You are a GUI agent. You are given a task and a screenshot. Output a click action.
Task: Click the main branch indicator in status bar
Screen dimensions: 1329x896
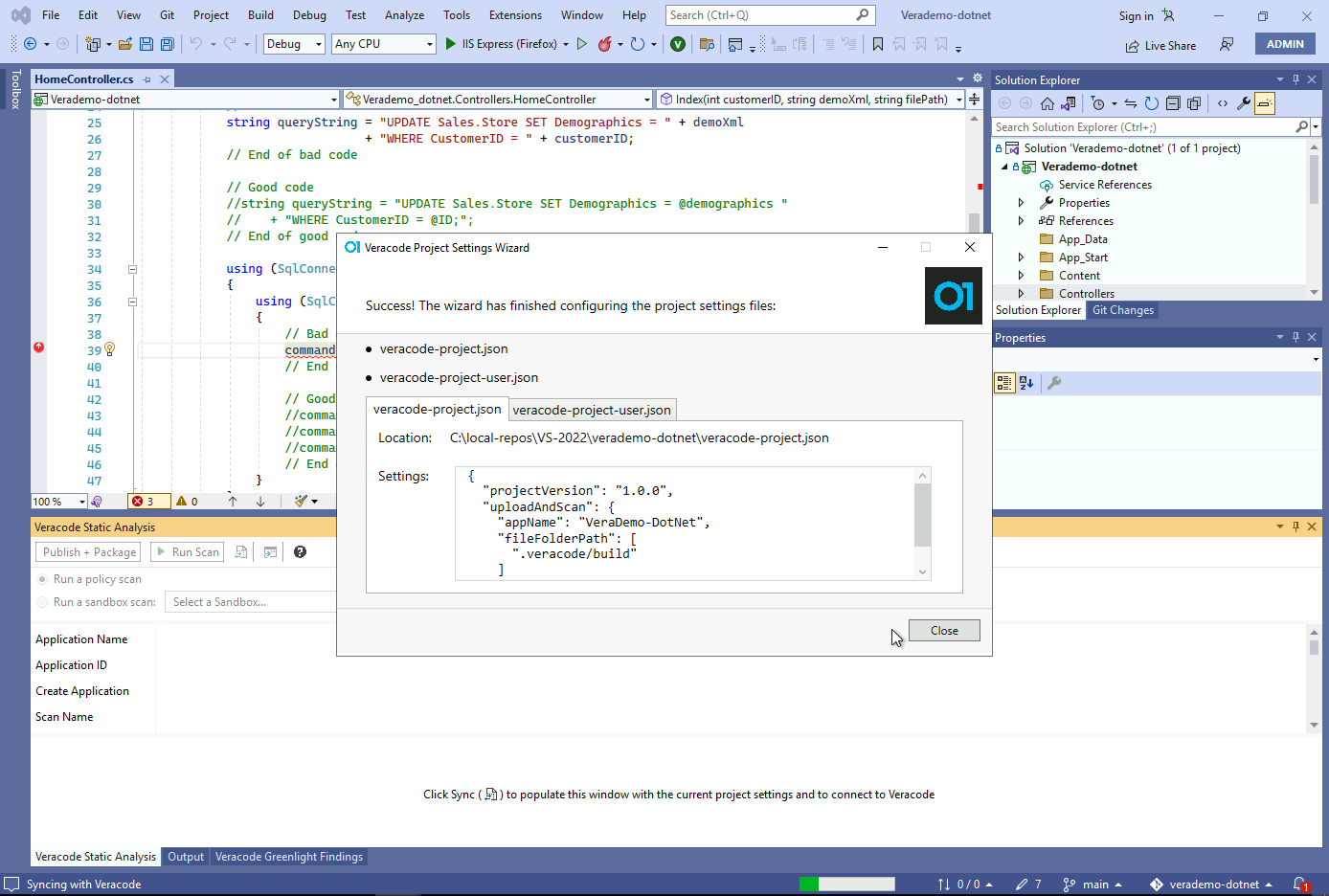[1092, 885]
